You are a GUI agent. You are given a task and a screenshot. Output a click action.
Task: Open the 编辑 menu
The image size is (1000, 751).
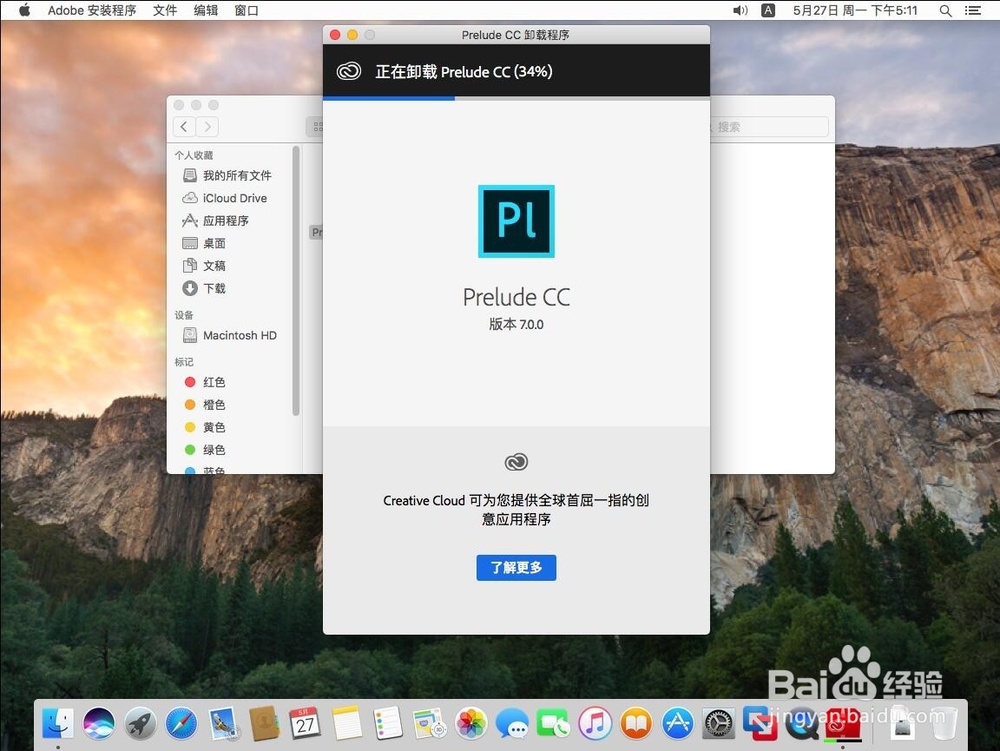tap(206, 10)
